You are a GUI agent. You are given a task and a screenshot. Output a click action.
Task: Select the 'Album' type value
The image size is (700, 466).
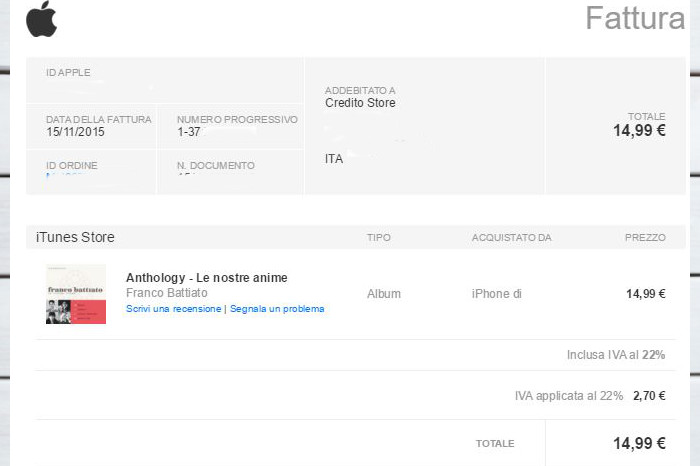[384, 294]
